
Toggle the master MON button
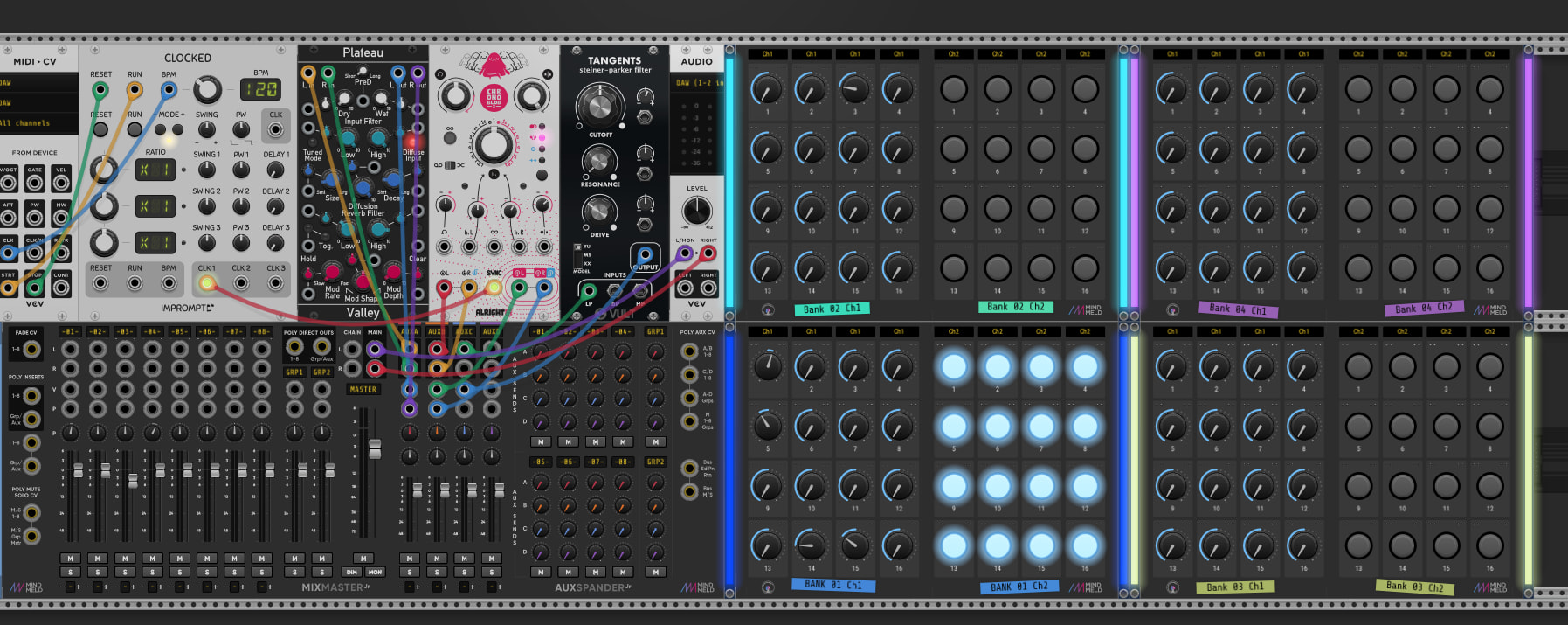point(375,572)
